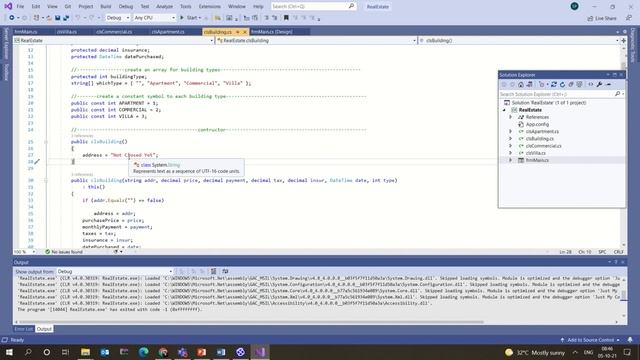Click the Save file toolbar icon

[58, 18]
